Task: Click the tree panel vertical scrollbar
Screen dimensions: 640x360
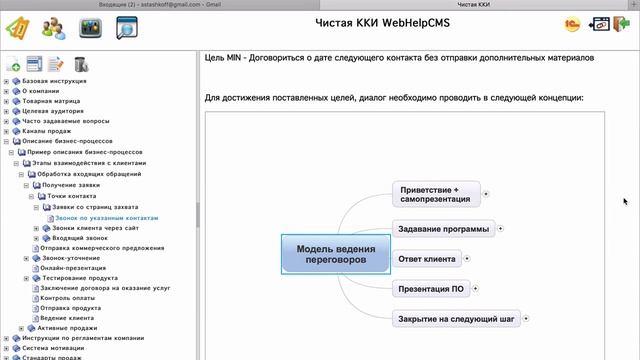Action: click(198, 215)
